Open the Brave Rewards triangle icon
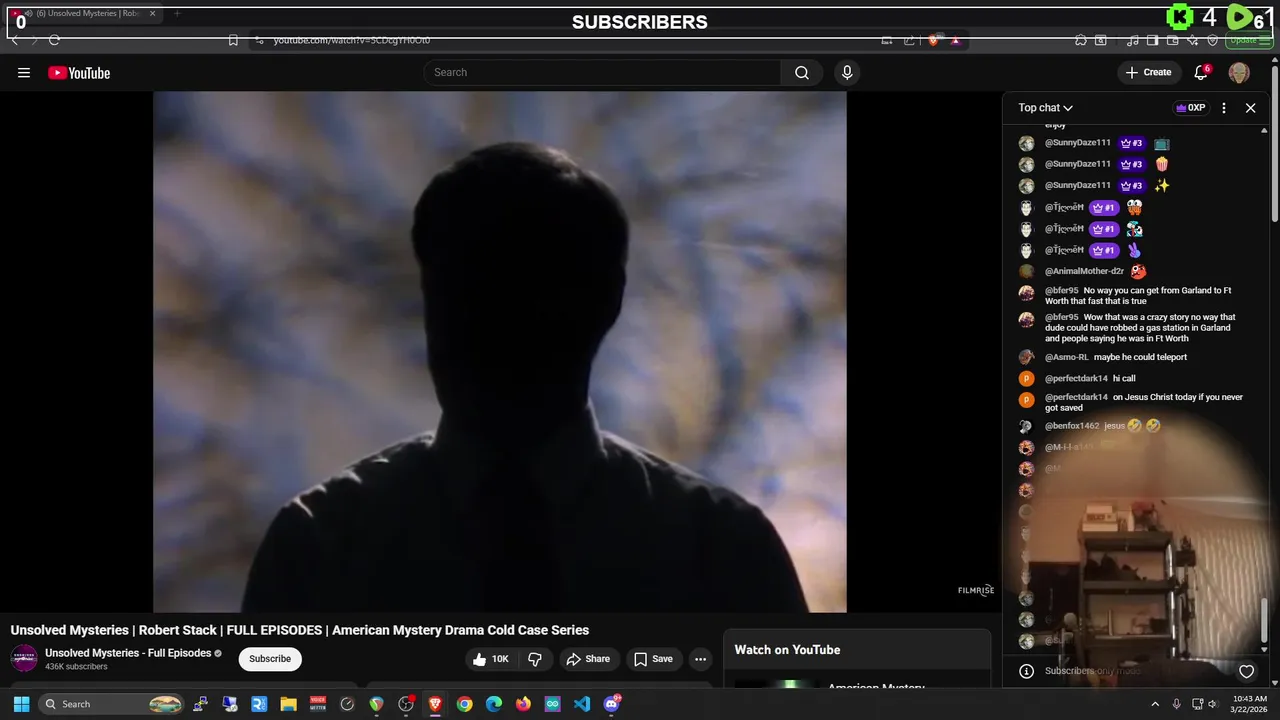The image size is (1280, 720). pyautogui.click(x=955, y=40)
